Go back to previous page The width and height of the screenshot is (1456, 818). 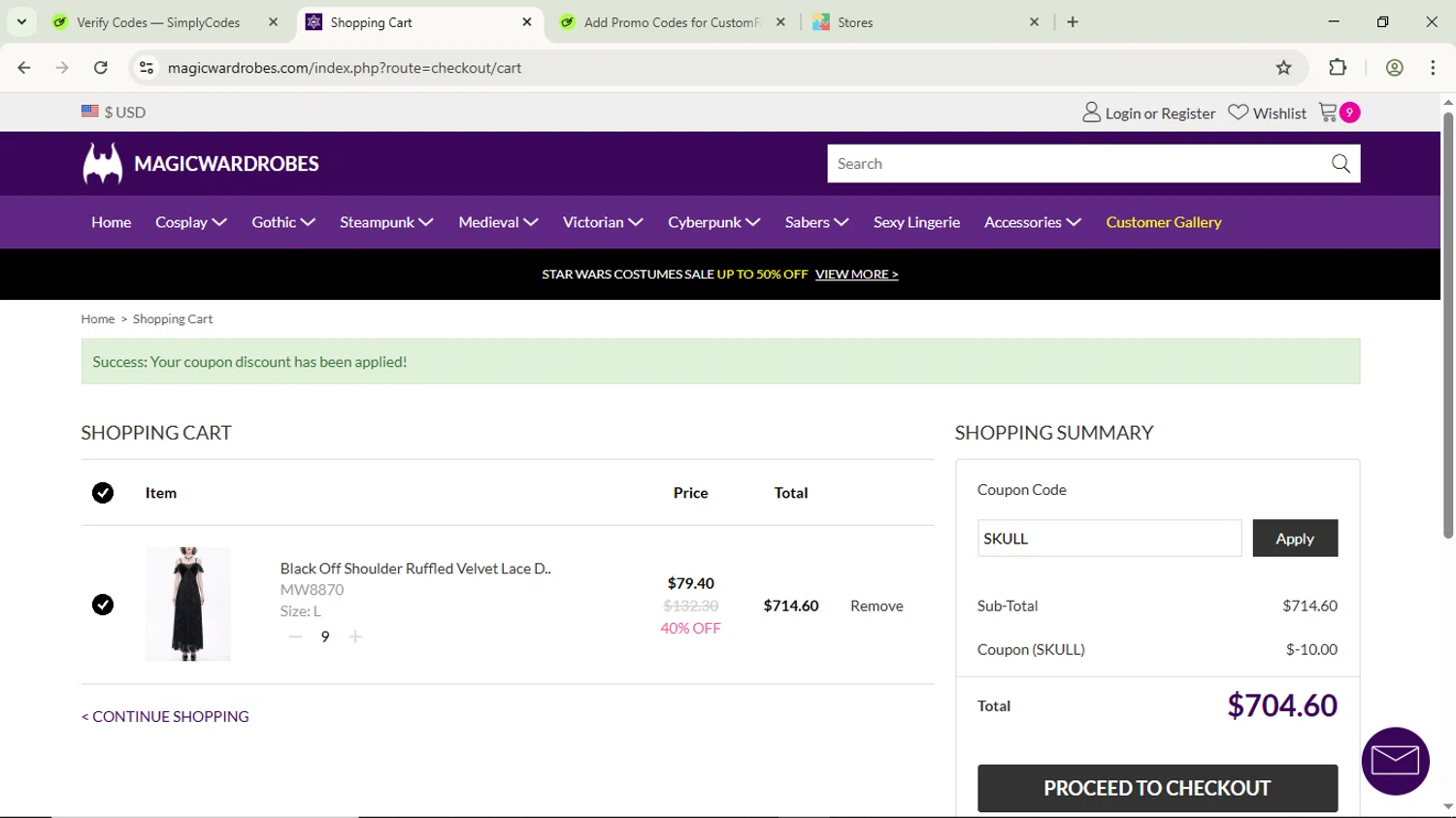(x=24, y=68)
